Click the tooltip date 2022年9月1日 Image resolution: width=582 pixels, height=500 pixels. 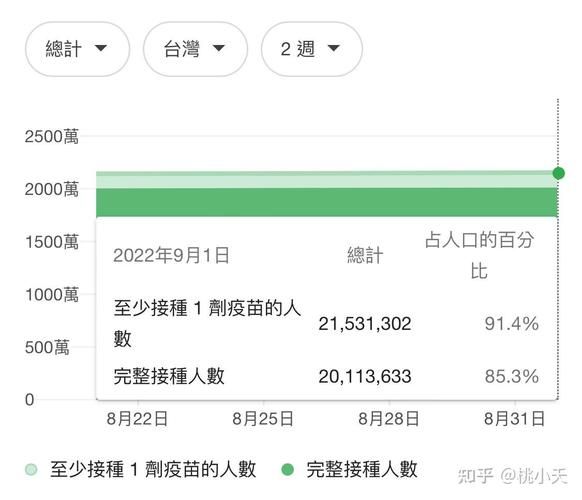coord(171,255)
